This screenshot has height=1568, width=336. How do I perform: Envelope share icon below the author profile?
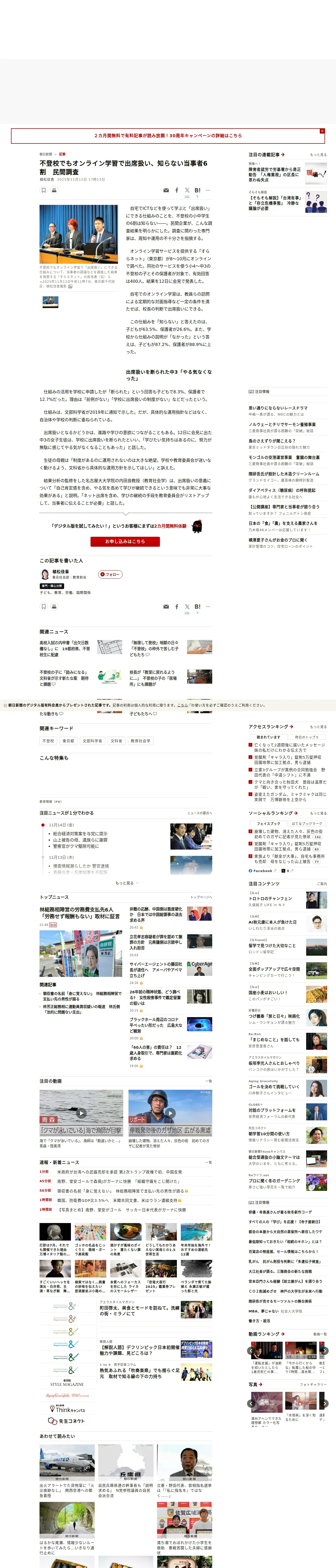click(166, 607)
